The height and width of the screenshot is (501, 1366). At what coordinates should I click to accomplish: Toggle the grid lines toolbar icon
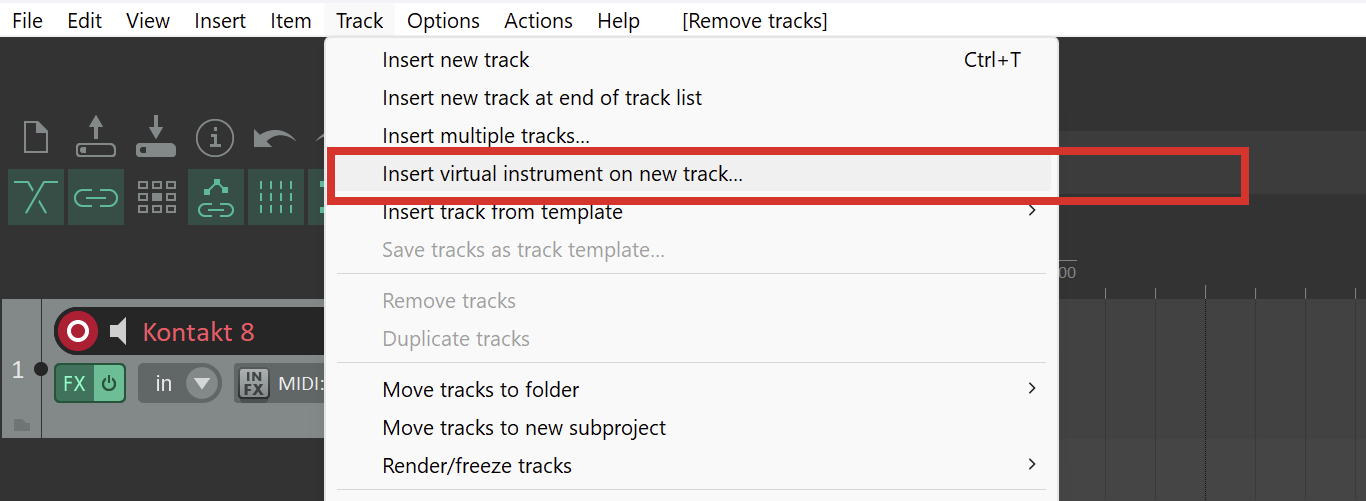(x=276, y=197)
